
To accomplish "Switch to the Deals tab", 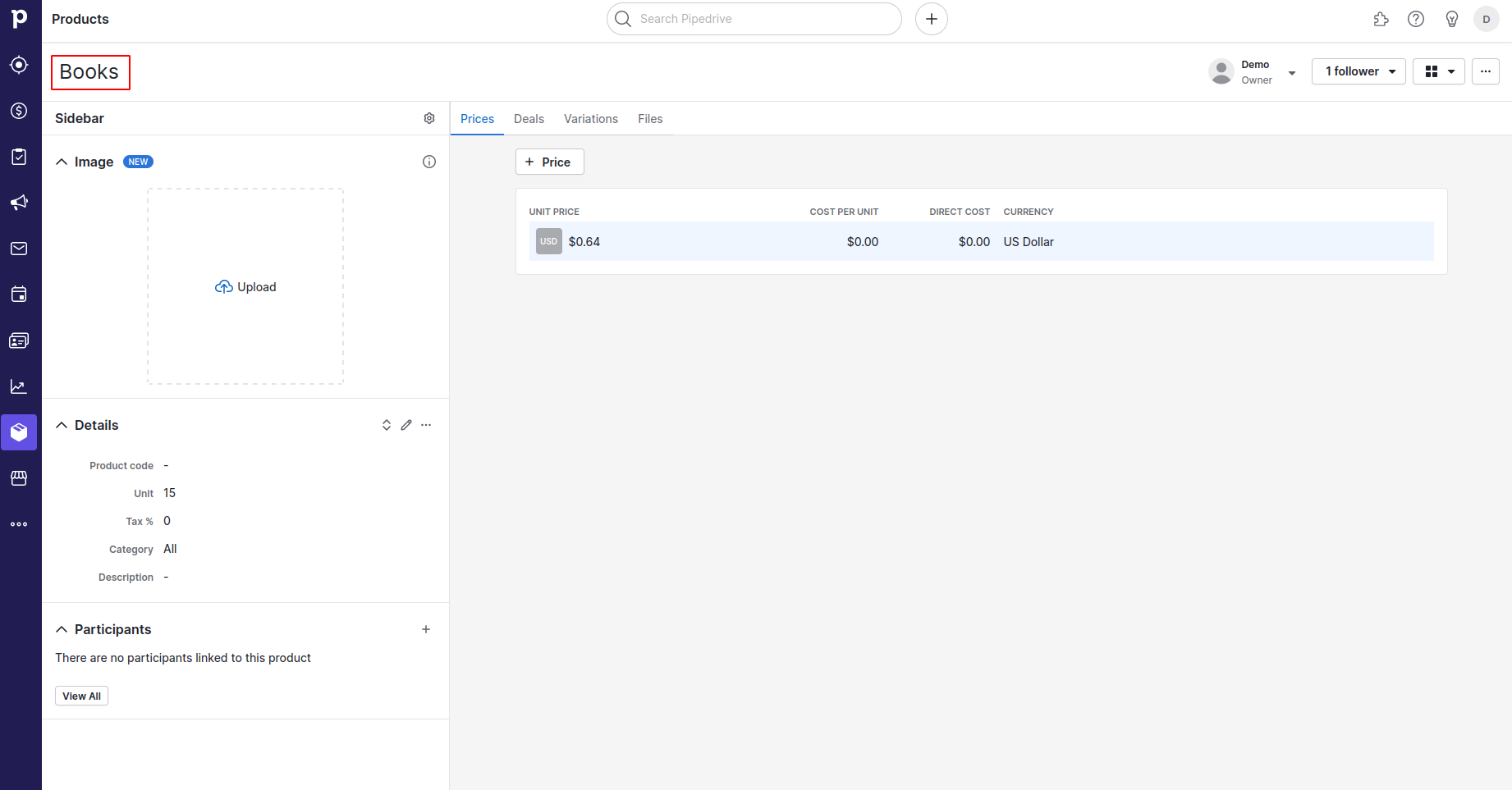I will 529,119.
